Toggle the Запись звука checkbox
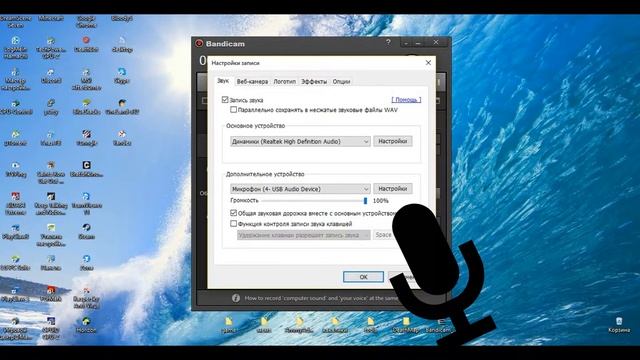640x360 pixels. point(225,100)
